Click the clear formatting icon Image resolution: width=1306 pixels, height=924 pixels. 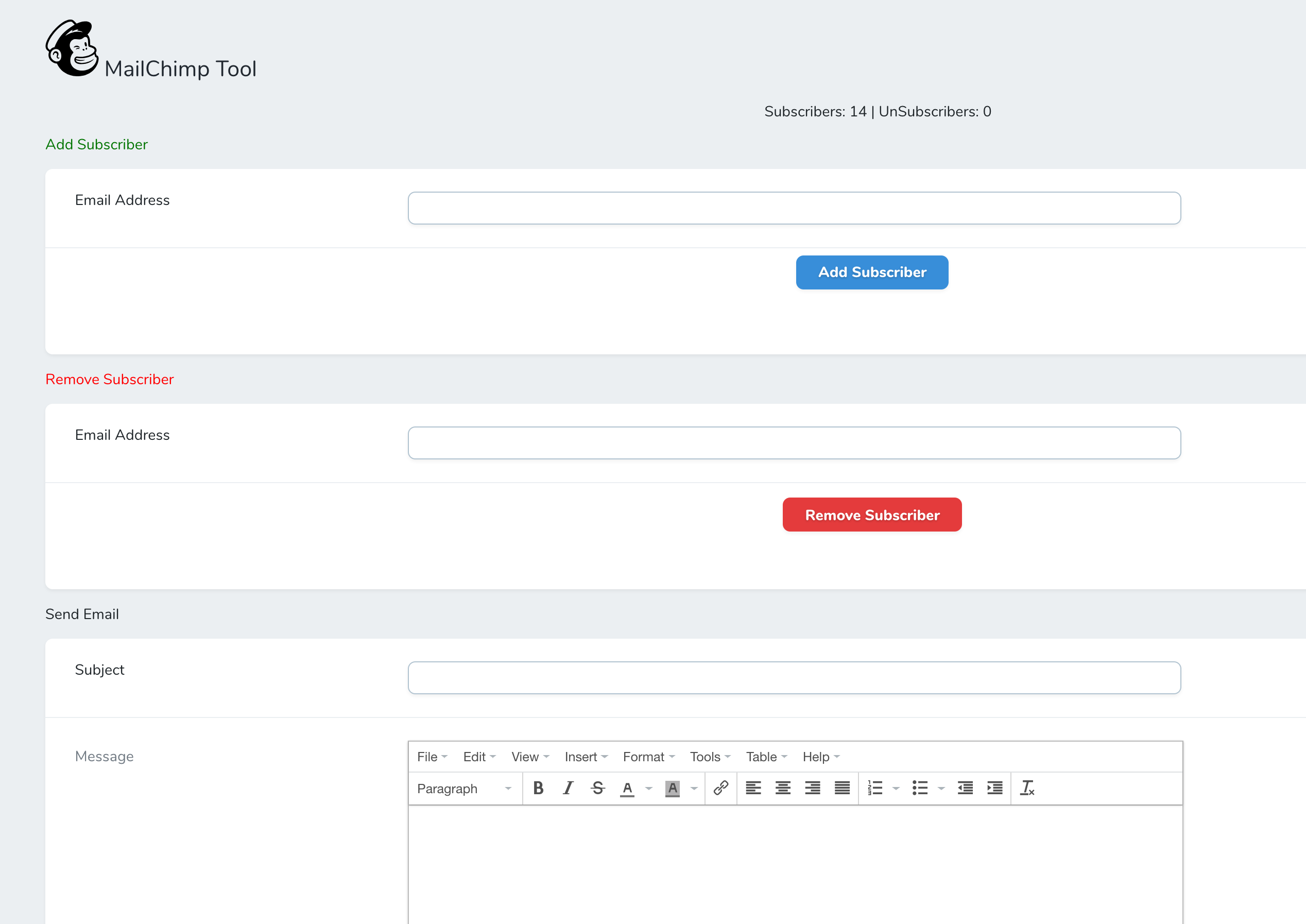tap(1027, 788)
